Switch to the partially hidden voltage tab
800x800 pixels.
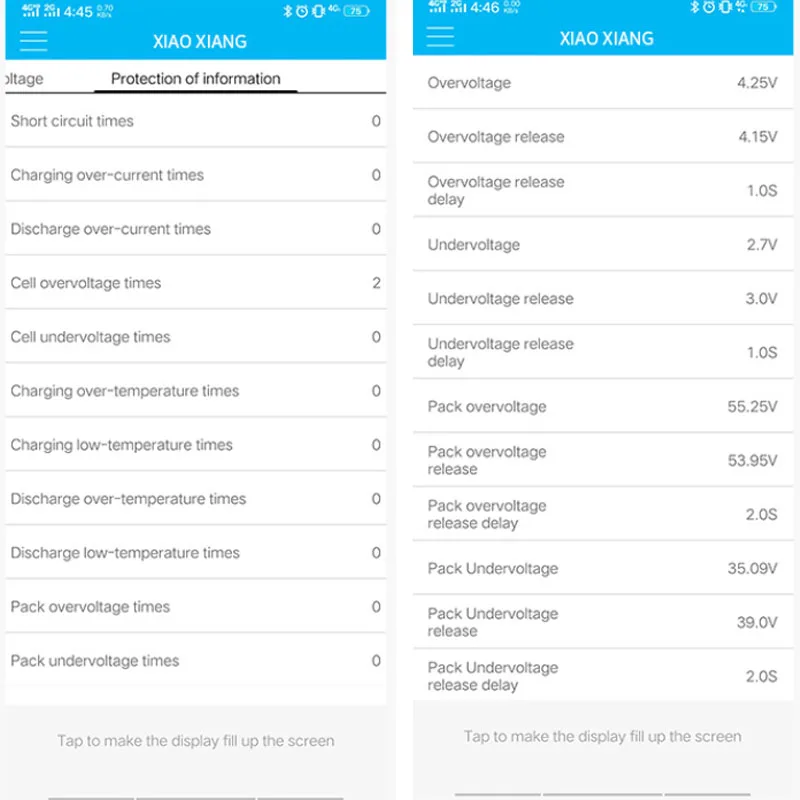pos(24,79)
